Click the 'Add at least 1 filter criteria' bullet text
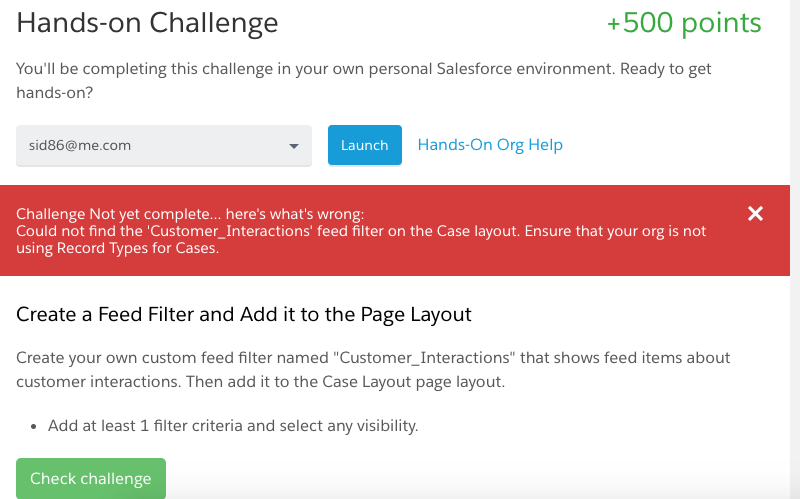This screenshot has height=499, width=800. (232, 426)
